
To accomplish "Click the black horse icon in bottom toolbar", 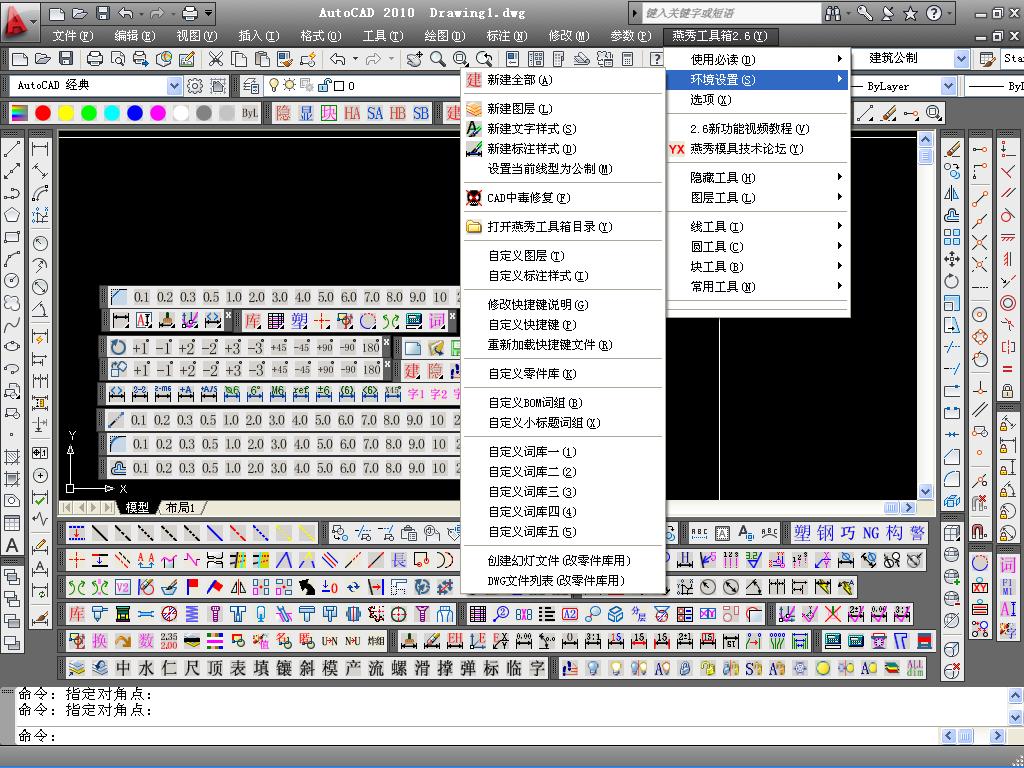I will (x=306, y=587).
